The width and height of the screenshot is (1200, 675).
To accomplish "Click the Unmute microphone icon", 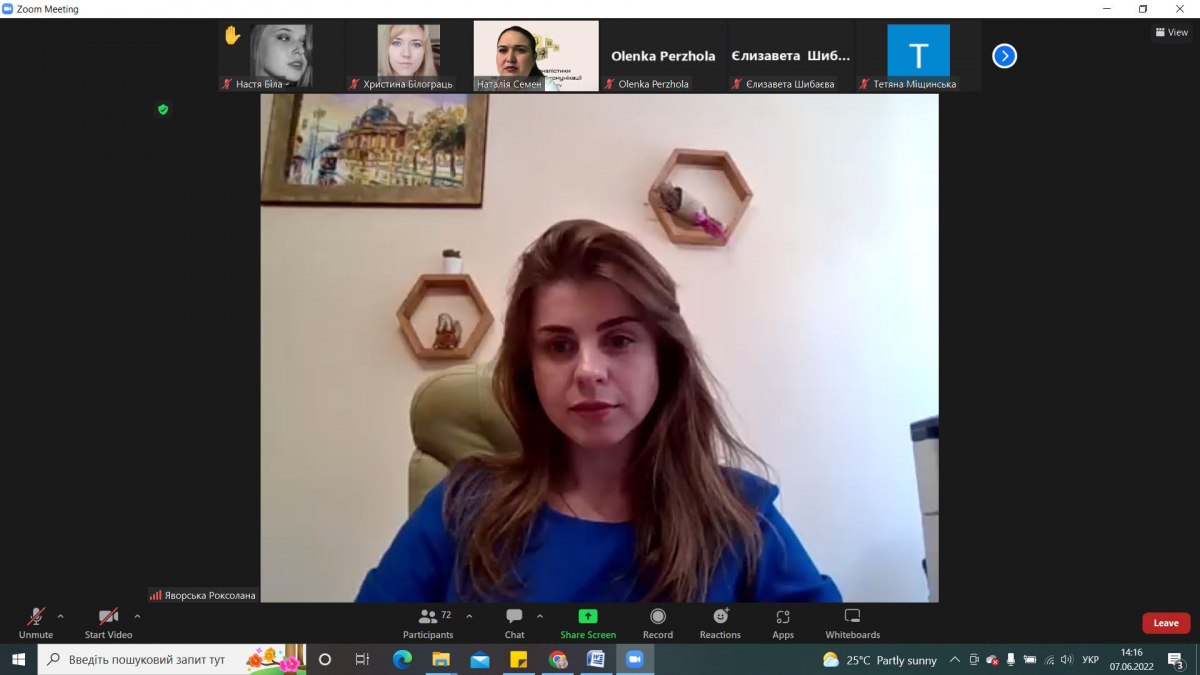I will [x=36, y=616].
